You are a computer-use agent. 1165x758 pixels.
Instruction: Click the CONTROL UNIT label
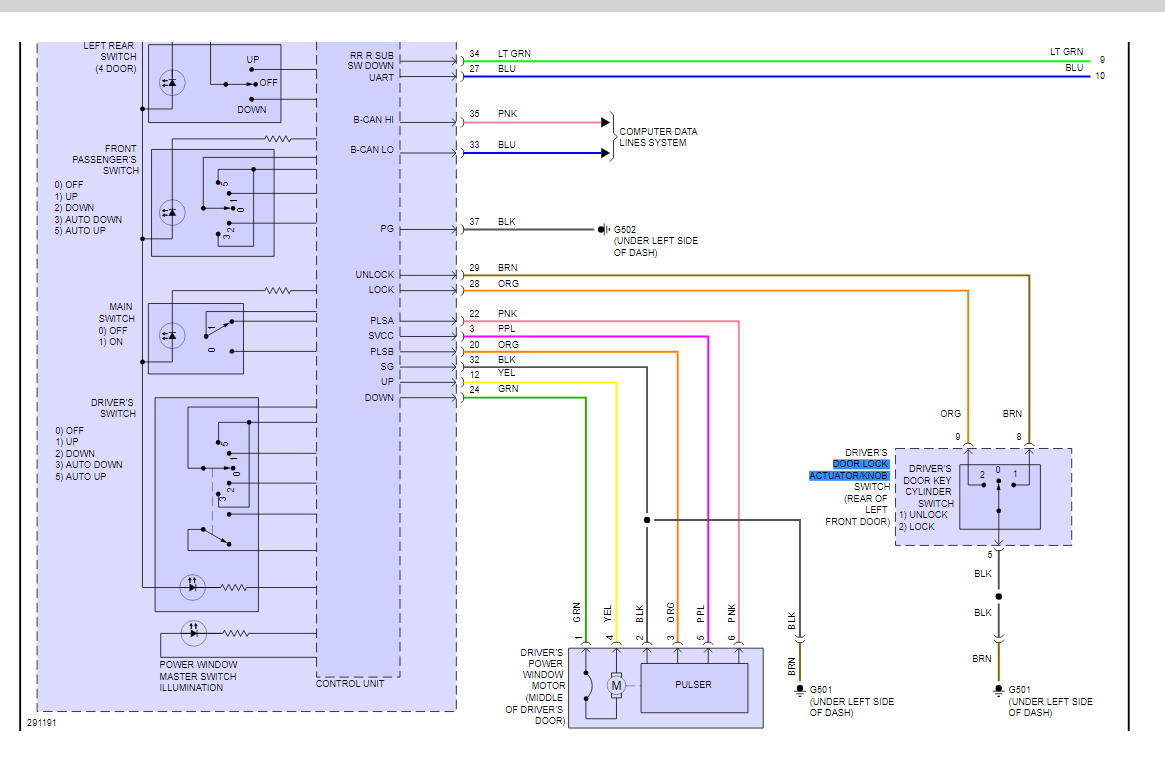click(350, 684)
